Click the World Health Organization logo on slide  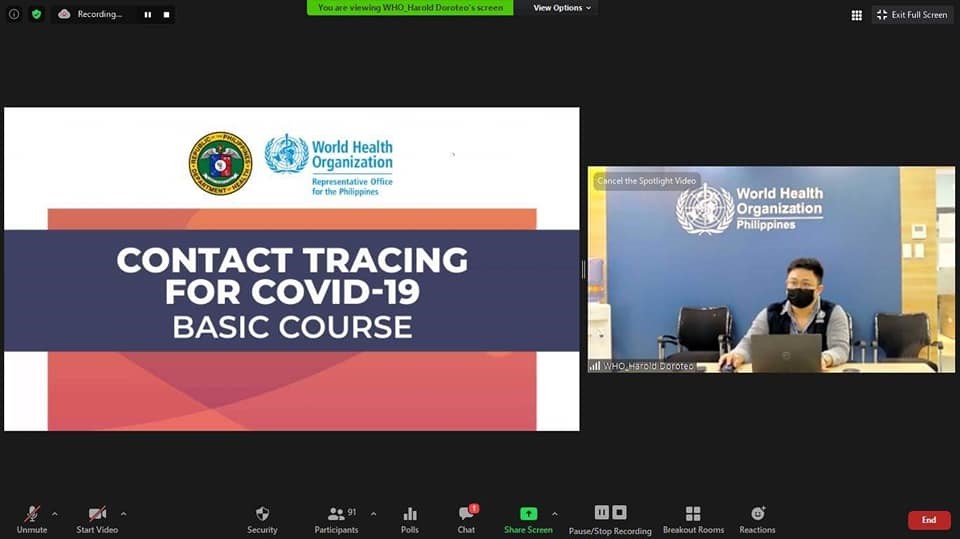click(x=329, y=164)
